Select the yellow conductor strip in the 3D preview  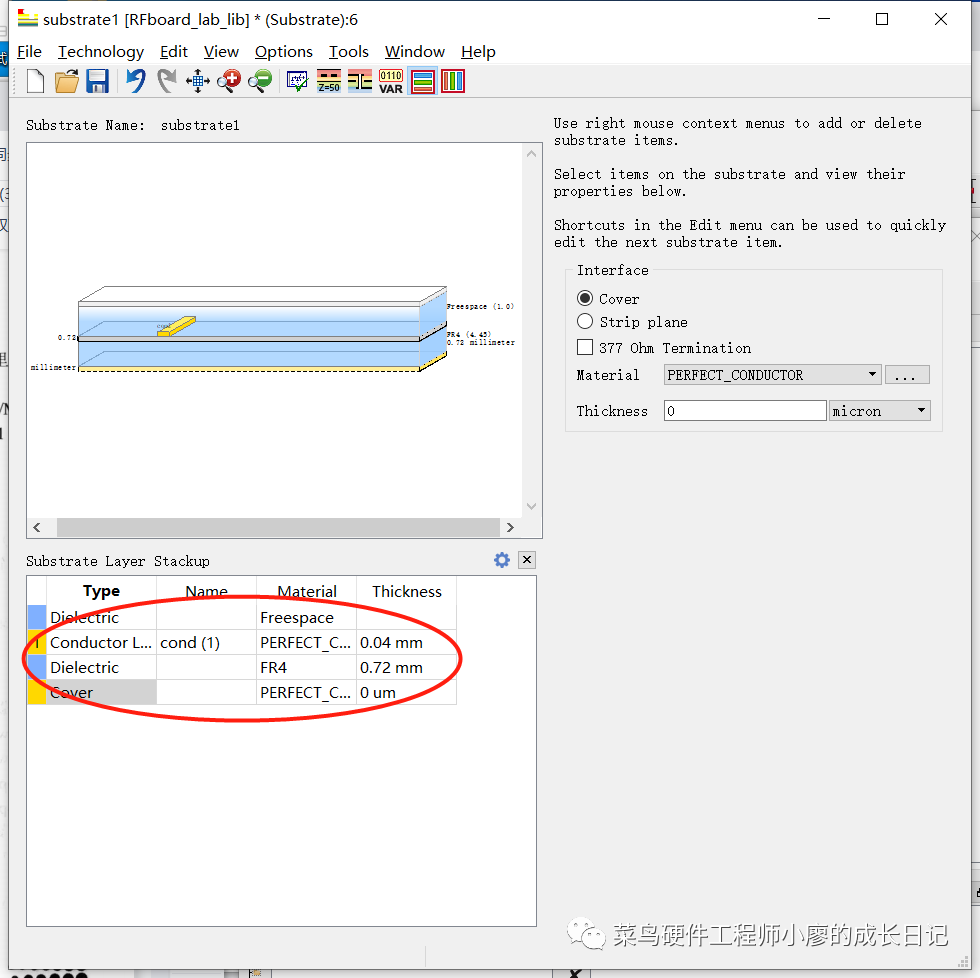[x=177, y=326]
